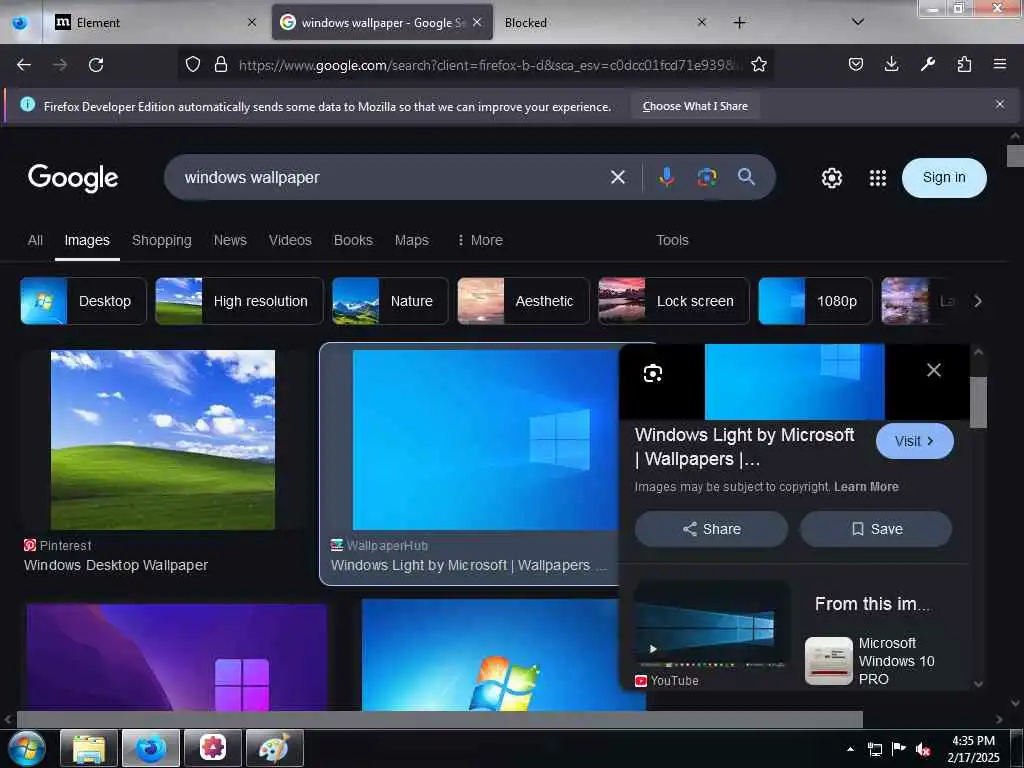The height and width of the screenshot is (768, 1024).
Task: Go back with the browser back arrow
Action: pos(24,65)
